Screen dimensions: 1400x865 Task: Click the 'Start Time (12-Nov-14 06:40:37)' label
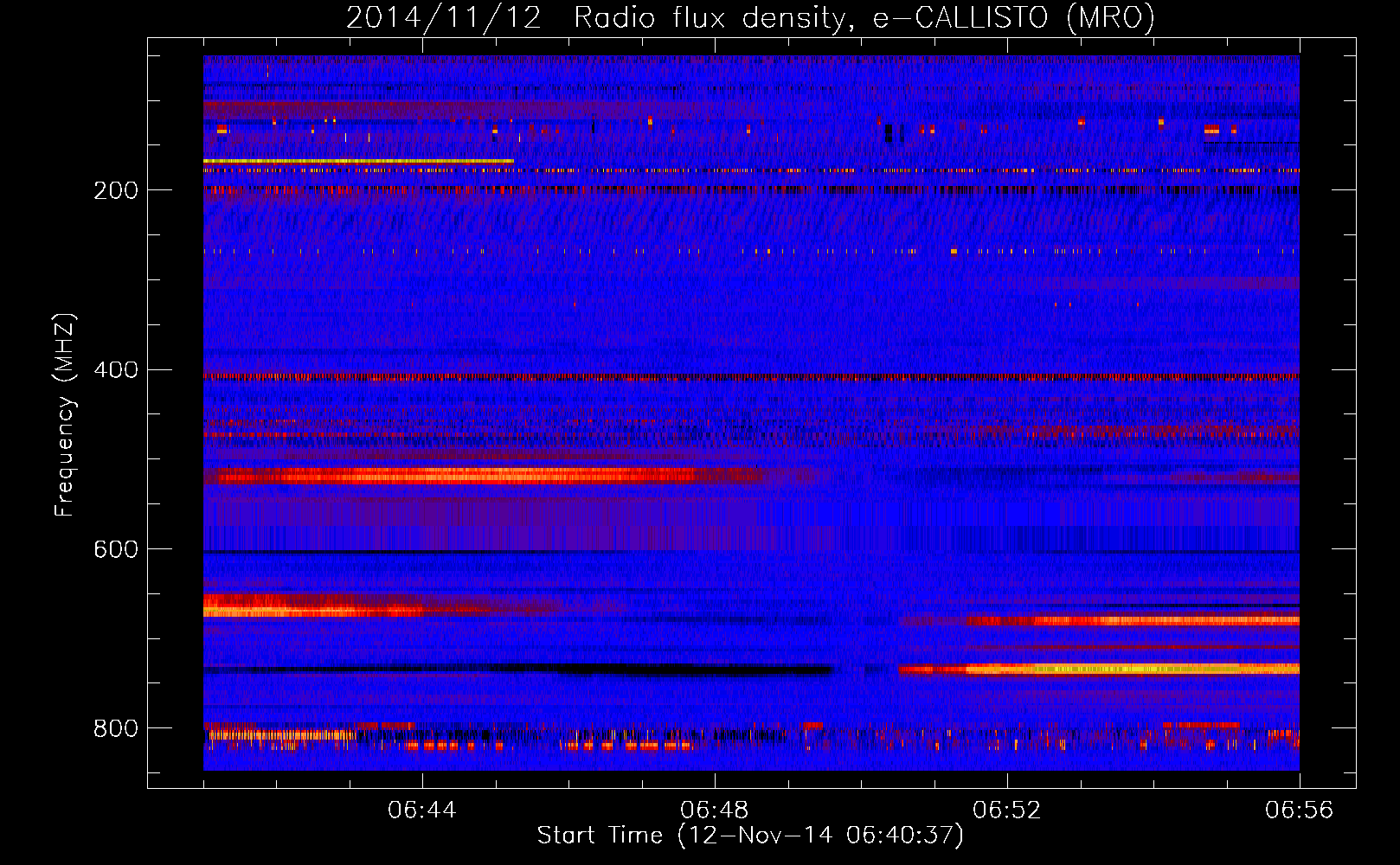[750, 836]
